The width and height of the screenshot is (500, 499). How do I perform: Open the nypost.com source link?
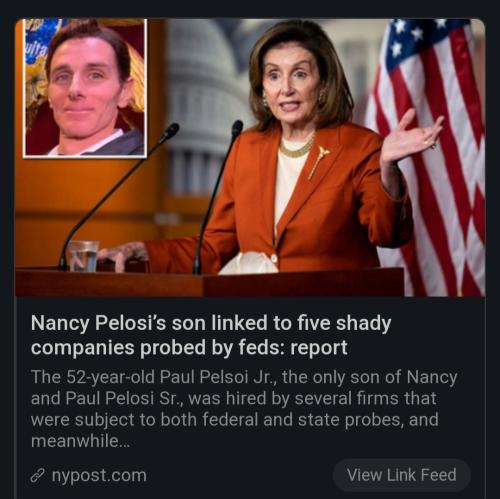[x=99, y=475]
